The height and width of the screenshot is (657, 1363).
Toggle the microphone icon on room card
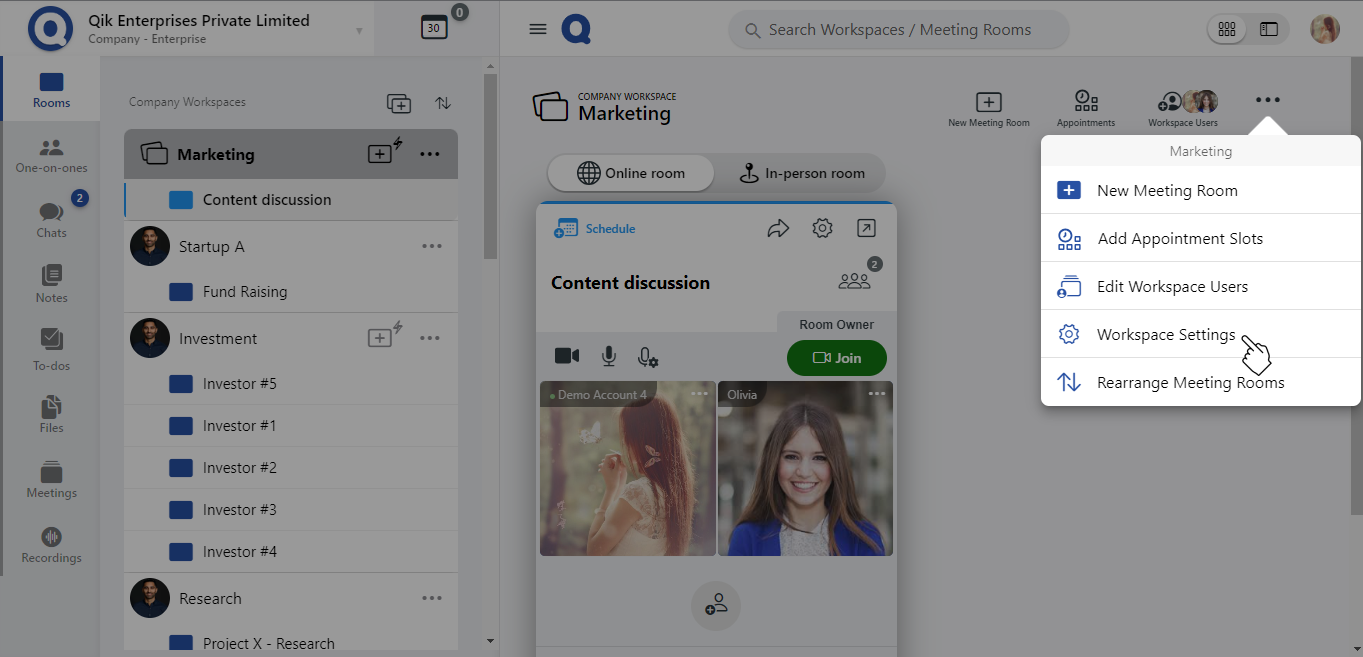[x=608, y=357]
